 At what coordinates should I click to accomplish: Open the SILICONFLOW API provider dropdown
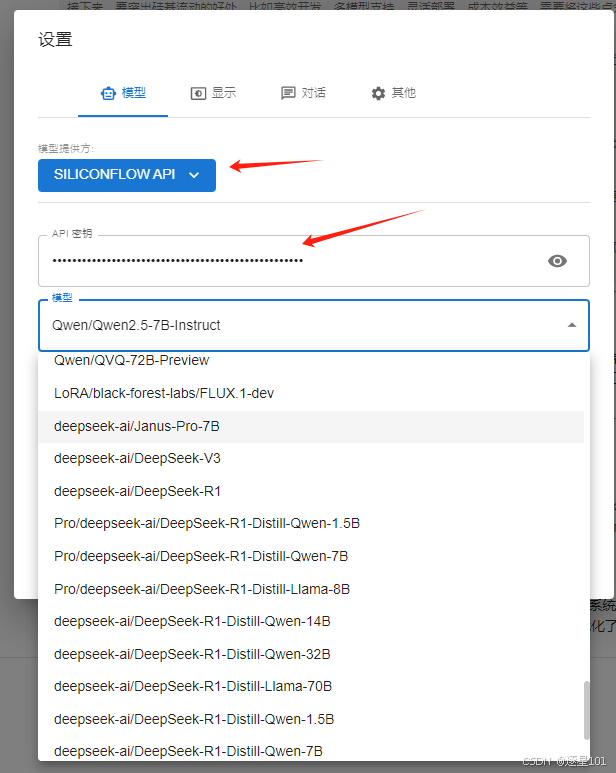click(x=127, y=175)
